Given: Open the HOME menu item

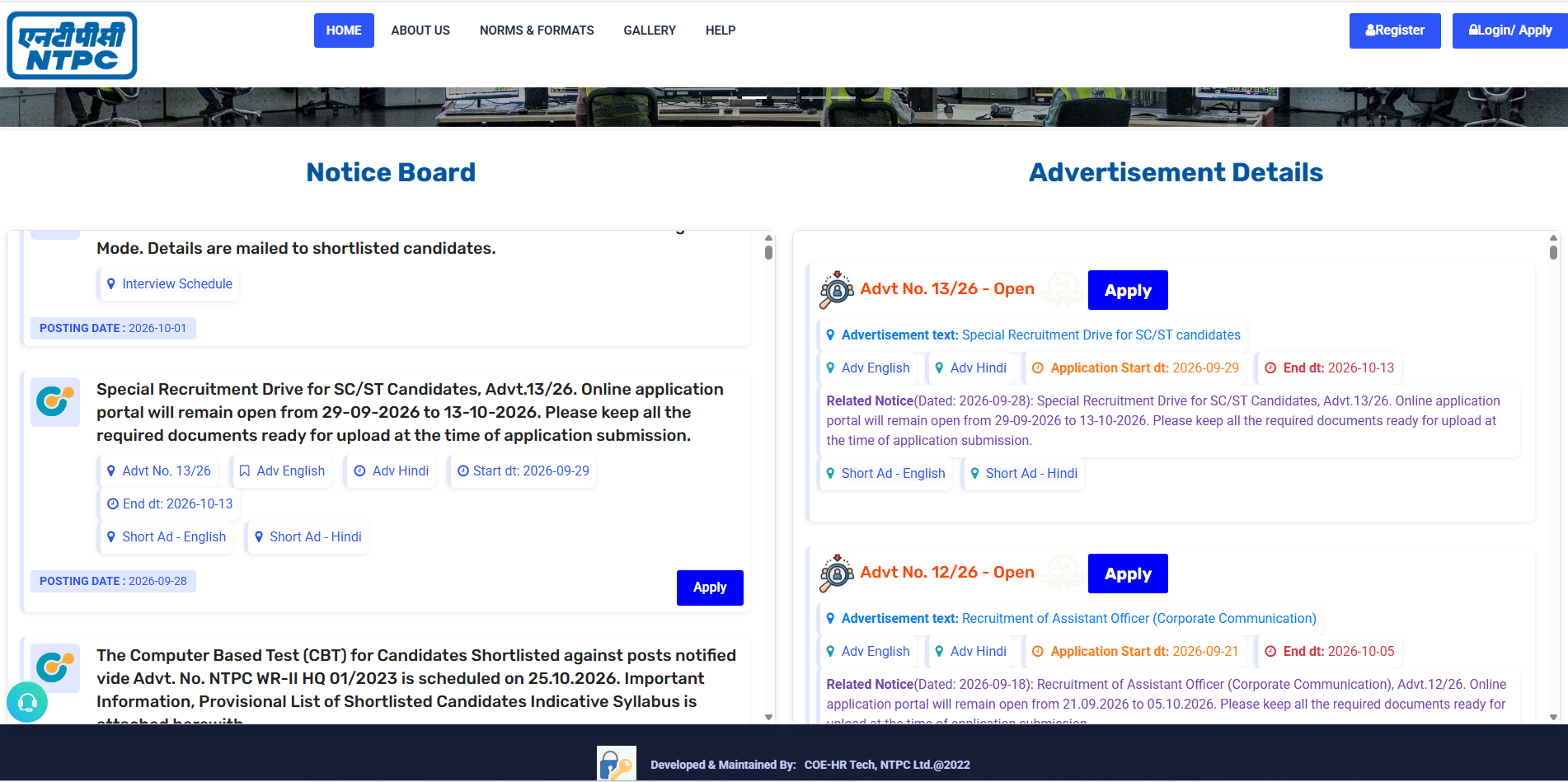Looking at the screenshot, I should click(344, 30).
